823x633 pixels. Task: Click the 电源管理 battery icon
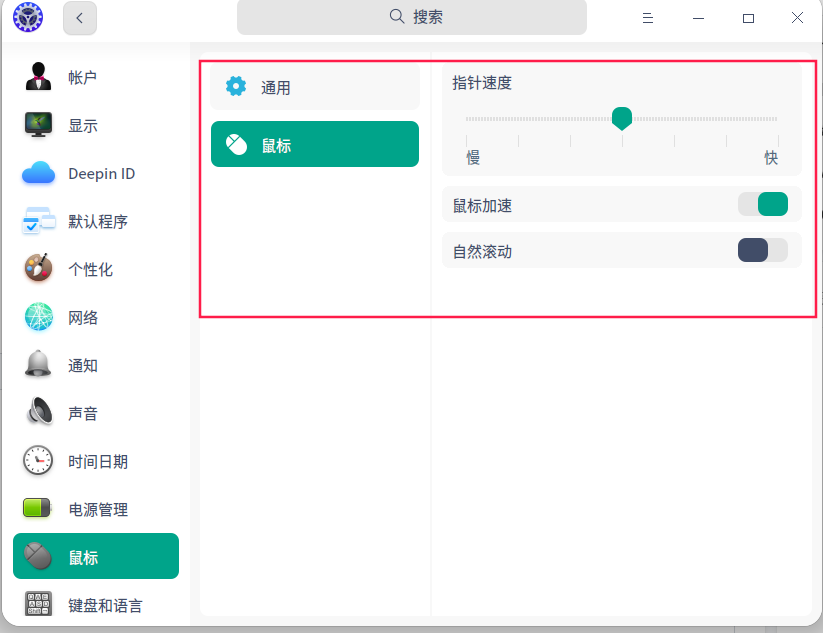(x=37, y=508)
